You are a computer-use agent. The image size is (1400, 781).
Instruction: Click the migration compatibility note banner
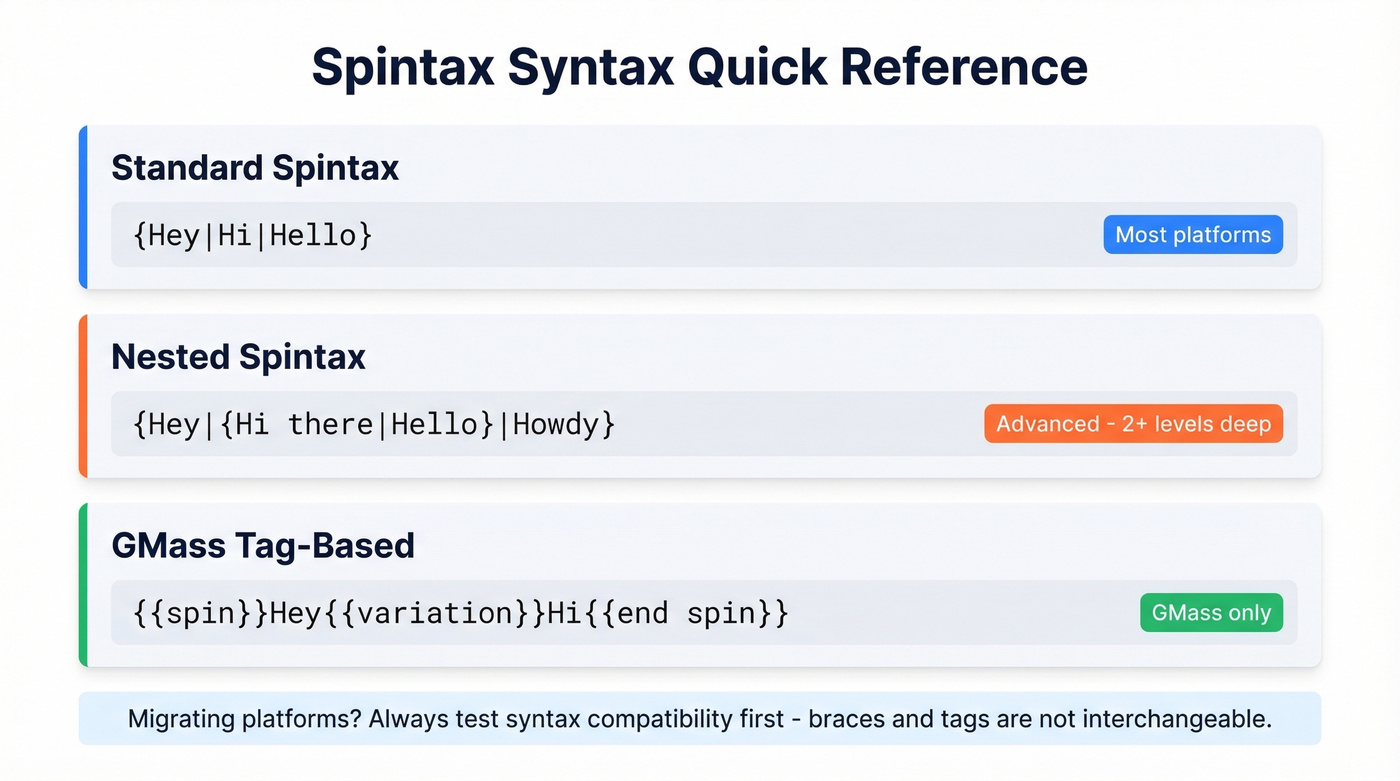coord(700,718)
